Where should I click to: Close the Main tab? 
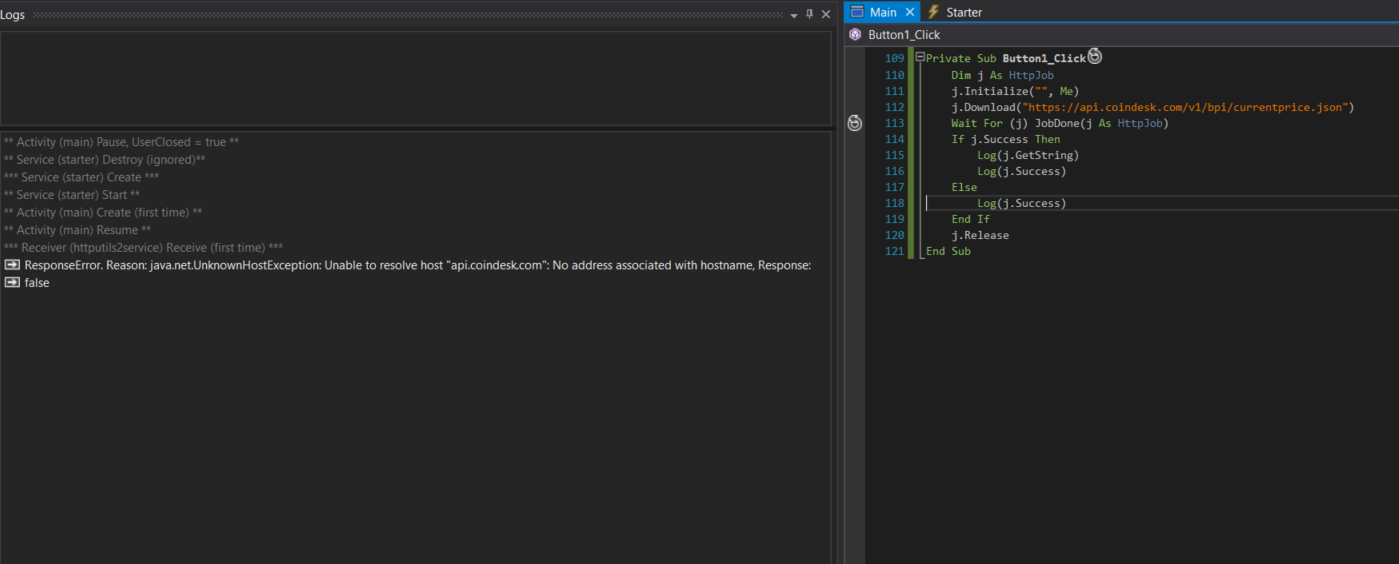point(910,12)
